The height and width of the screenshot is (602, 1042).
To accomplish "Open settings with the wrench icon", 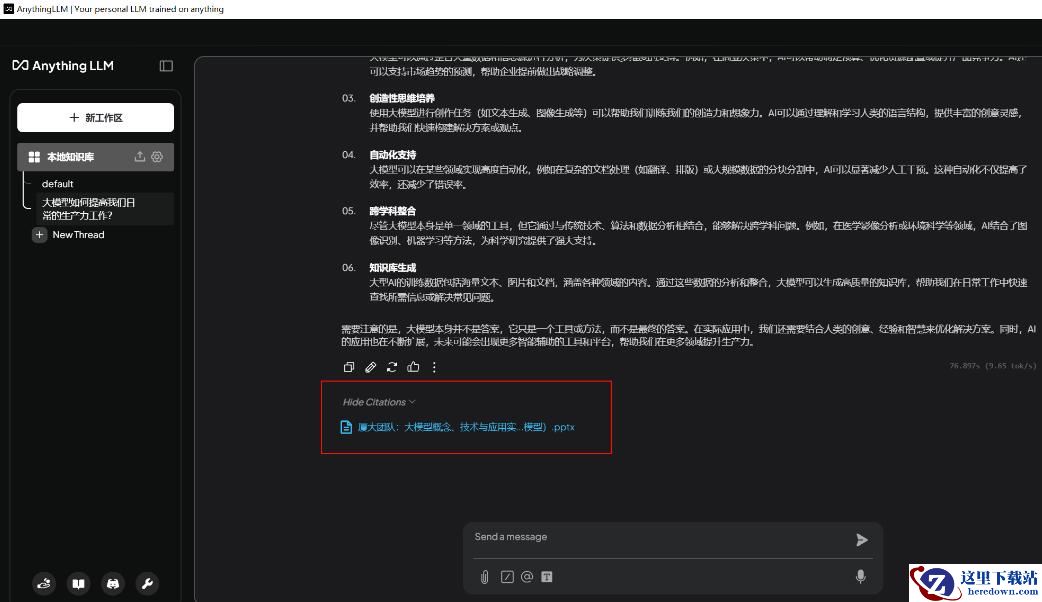I will (x=147, y=583).
